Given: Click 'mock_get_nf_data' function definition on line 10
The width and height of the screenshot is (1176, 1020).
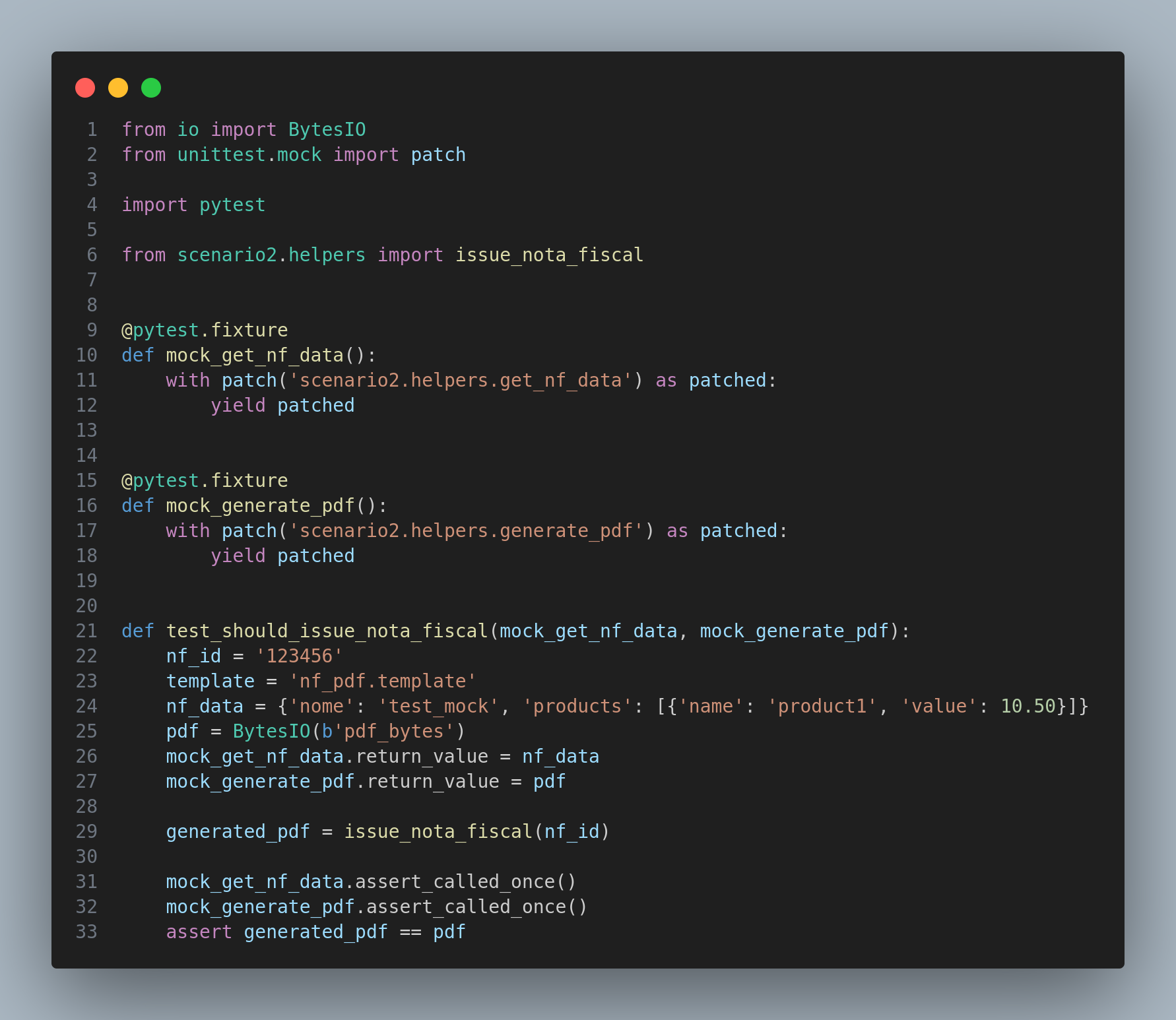Looking at the screenshot, I should tap(255, 355).
